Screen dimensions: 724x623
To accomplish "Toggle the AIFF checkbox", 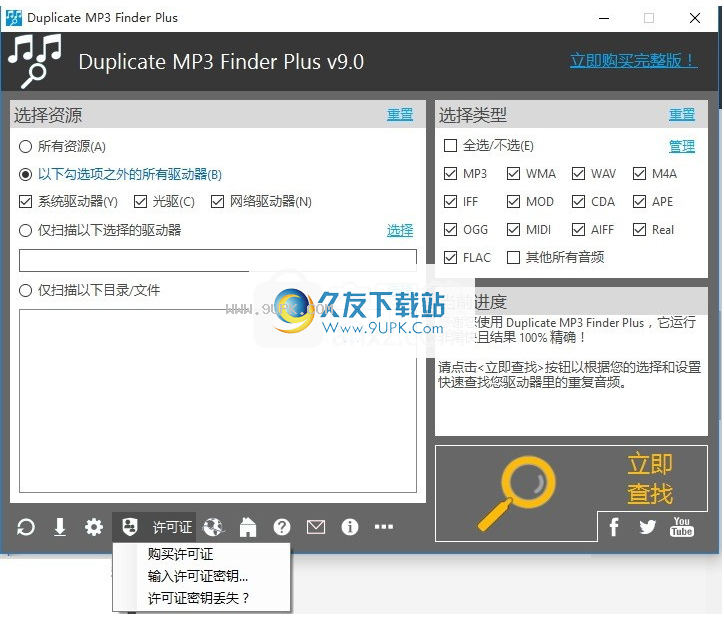I will coord(579,230).
